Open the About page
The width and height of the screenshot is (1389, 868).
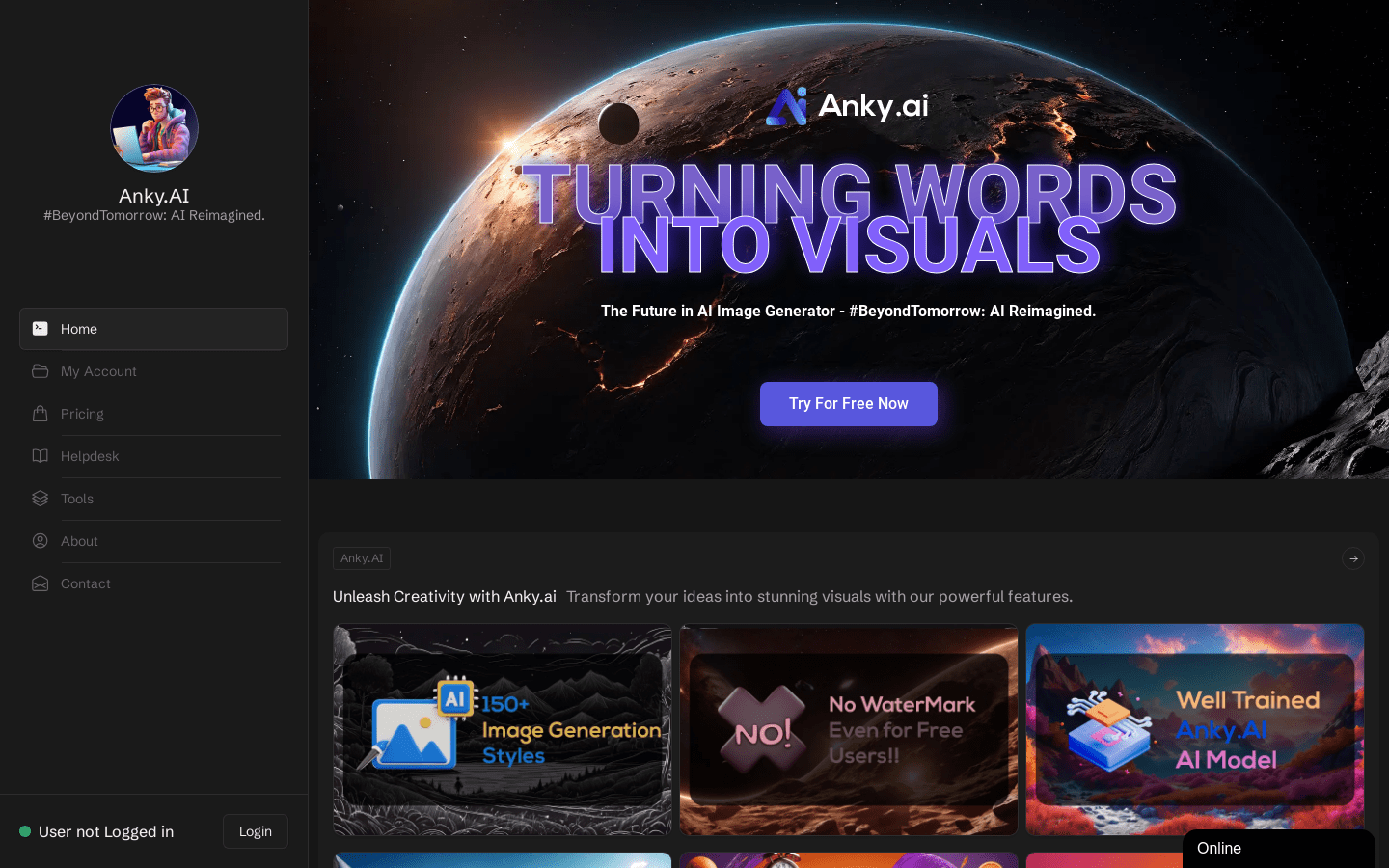pos(153,541)
